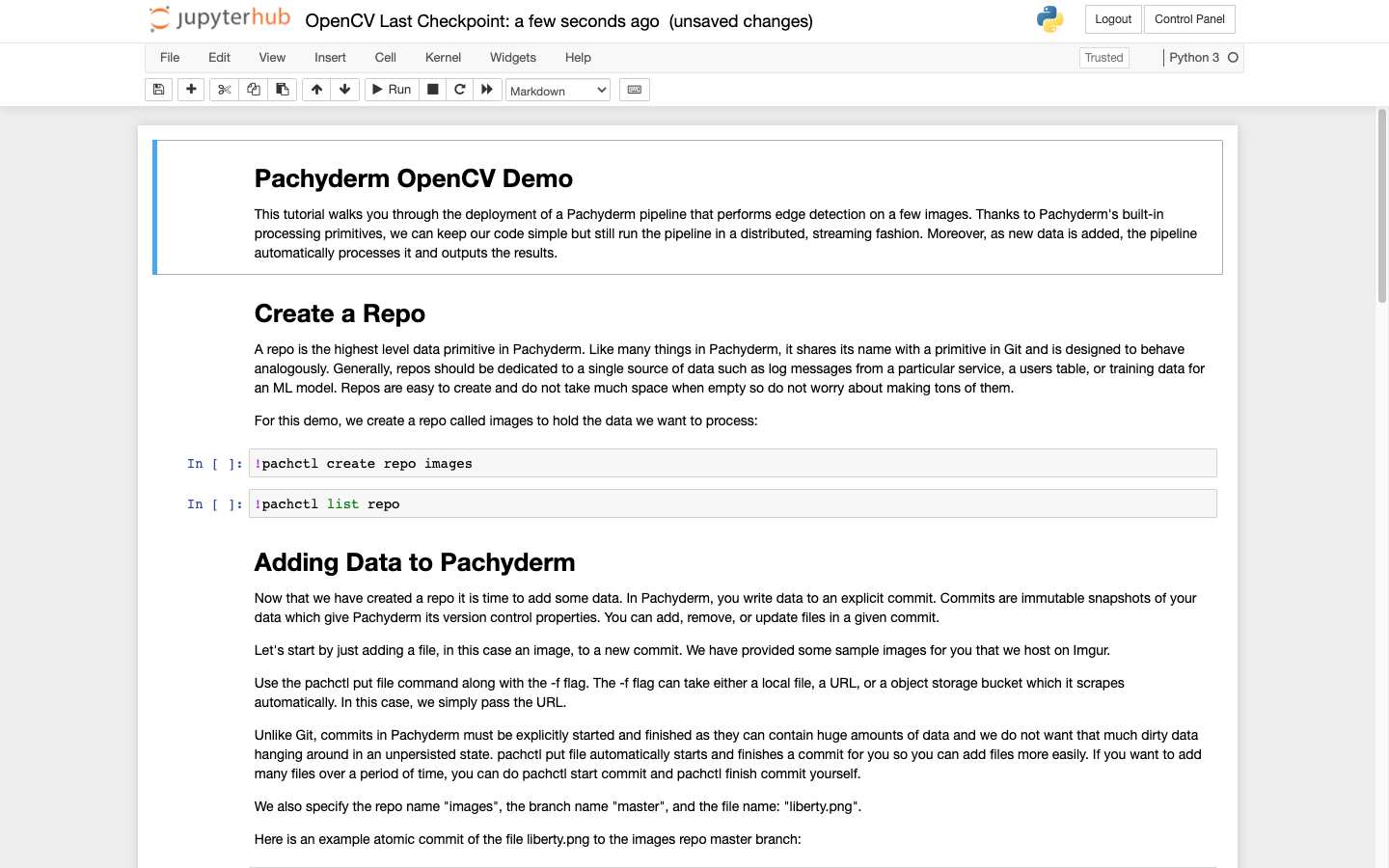Open the Cell menu

click(x=386, y=58)
